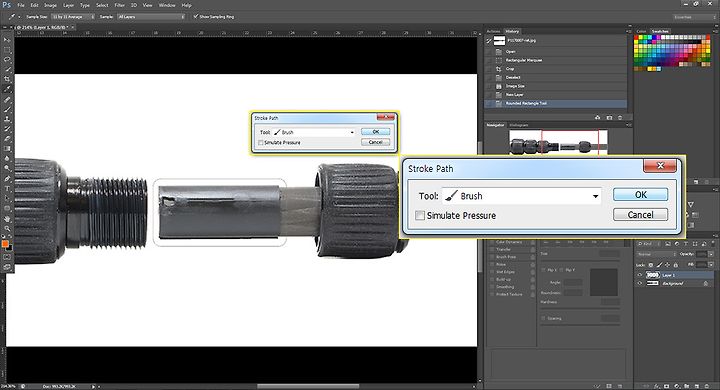Select the Rectangular Marquee tool

pos(7,50)
